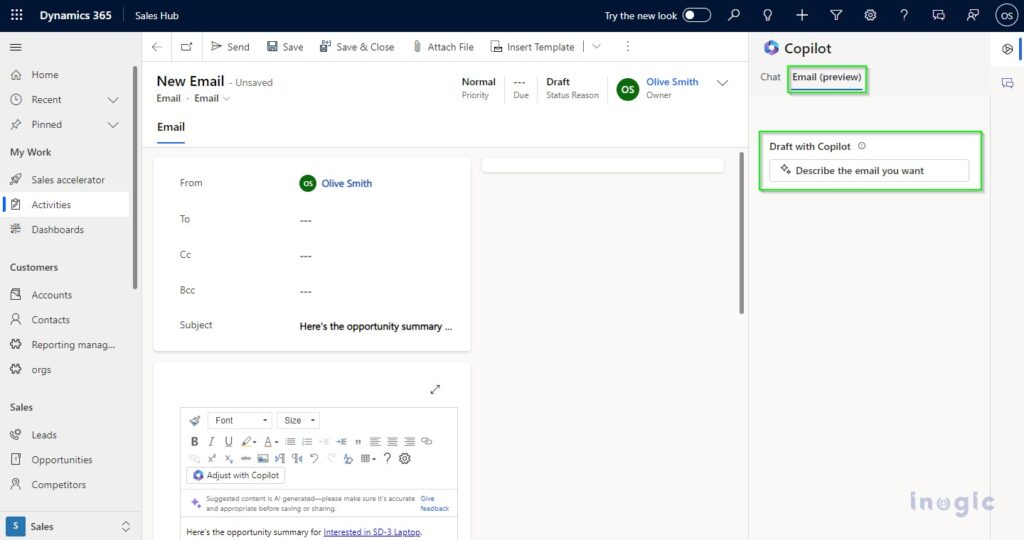Viewport: 1024px width, 540px height.
Task: Toggle Underline formatting in the editor
Action: (228, 441)
